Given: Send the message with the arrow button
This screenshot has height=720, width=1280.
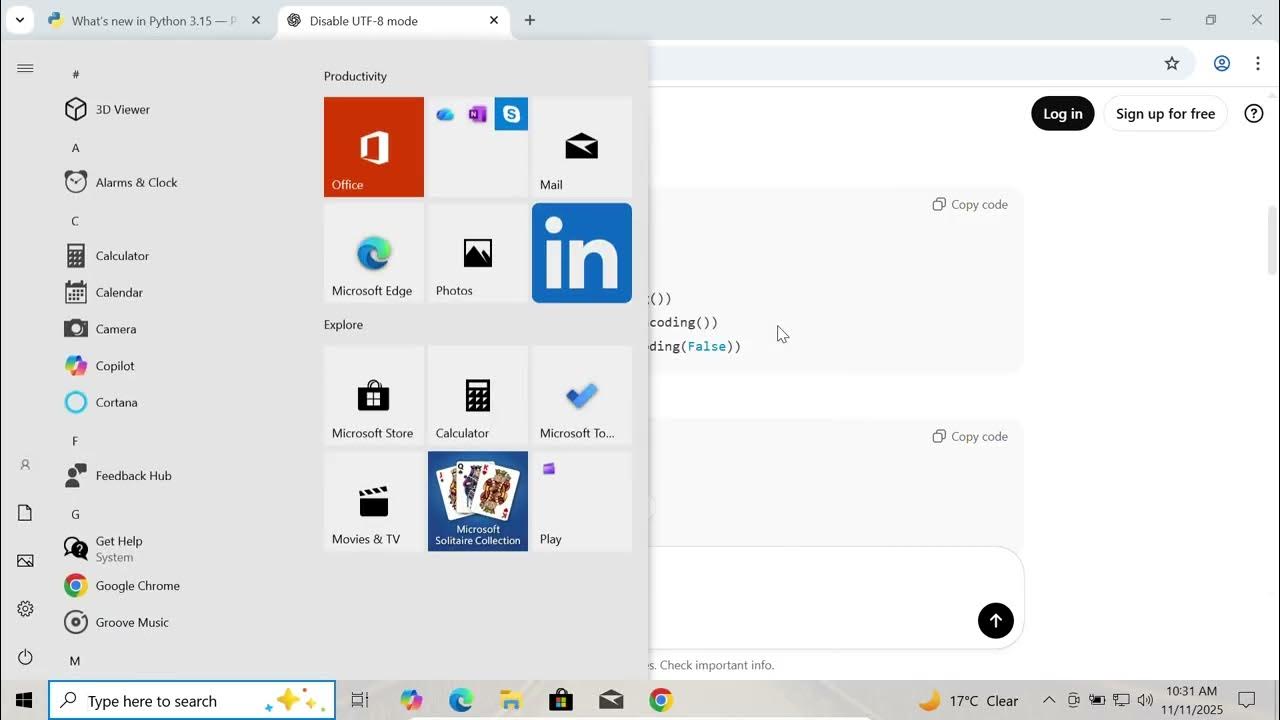Looking at the screenshot, I should [x=996, y=621].
